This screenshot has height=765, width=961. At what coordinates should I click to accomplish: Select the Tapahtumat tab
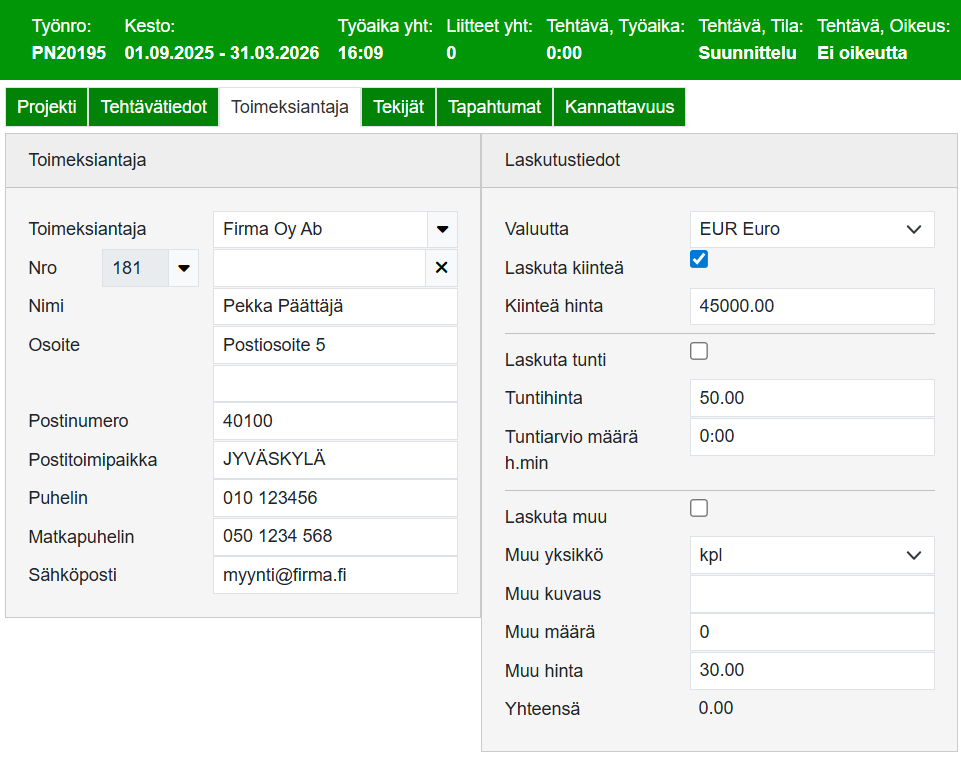[x=494, y=107]
